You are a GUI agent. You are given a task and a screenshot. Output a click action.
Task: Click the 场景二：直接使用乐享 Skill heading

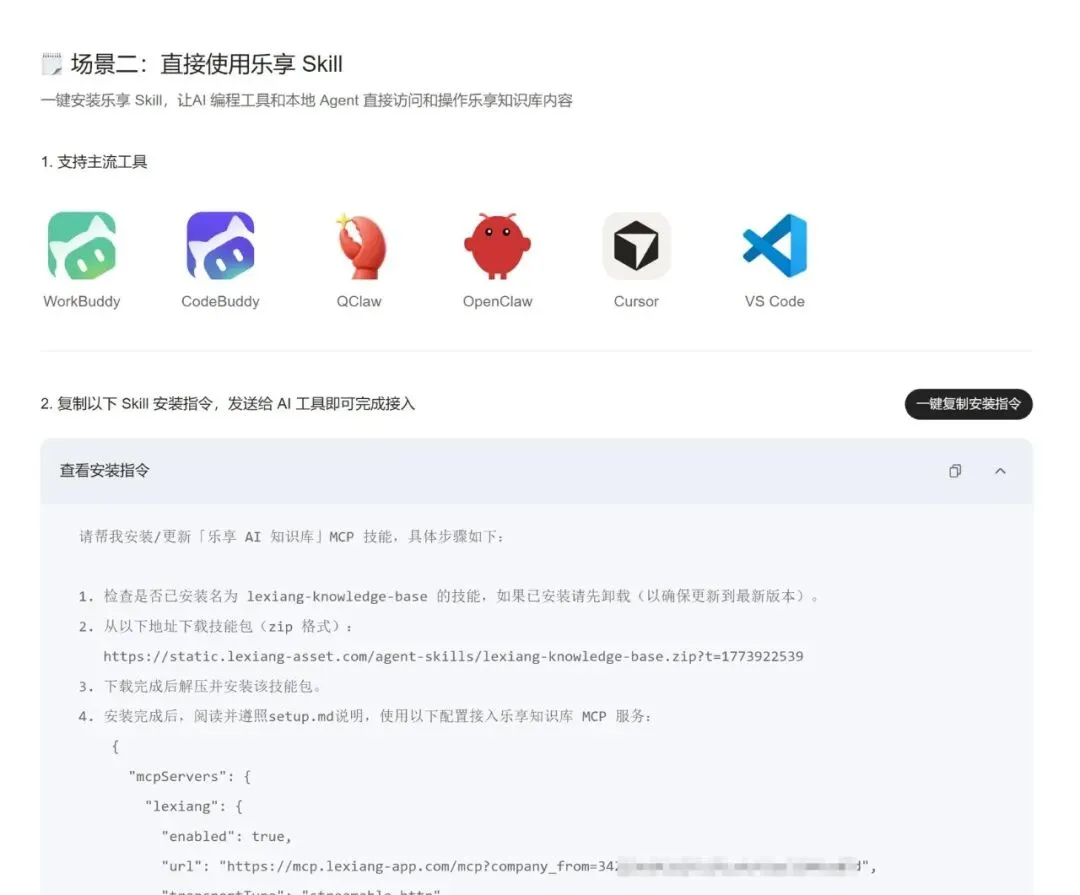click(x=207, y=64)
